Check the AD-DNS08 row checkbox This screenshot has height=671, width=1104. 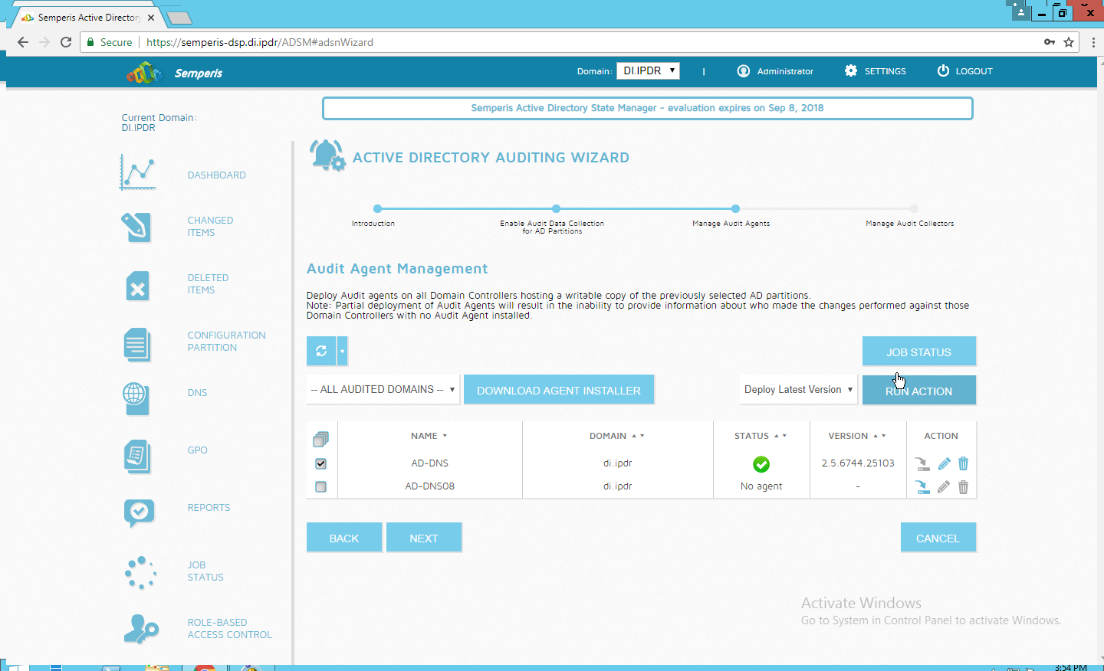(321, 487)
